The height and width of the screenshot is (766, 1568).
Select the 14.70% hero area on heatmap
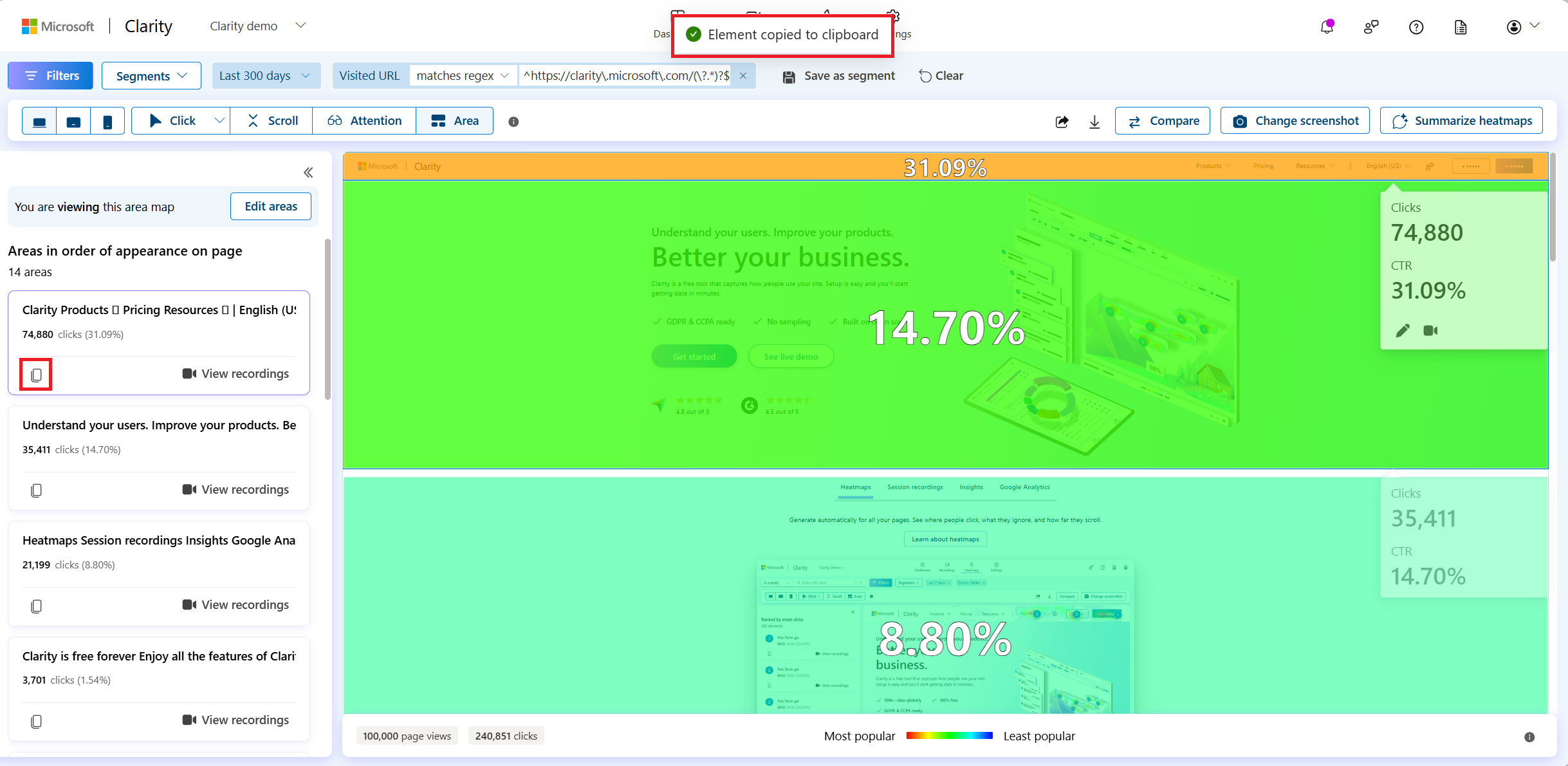click(x=945, y=325)
